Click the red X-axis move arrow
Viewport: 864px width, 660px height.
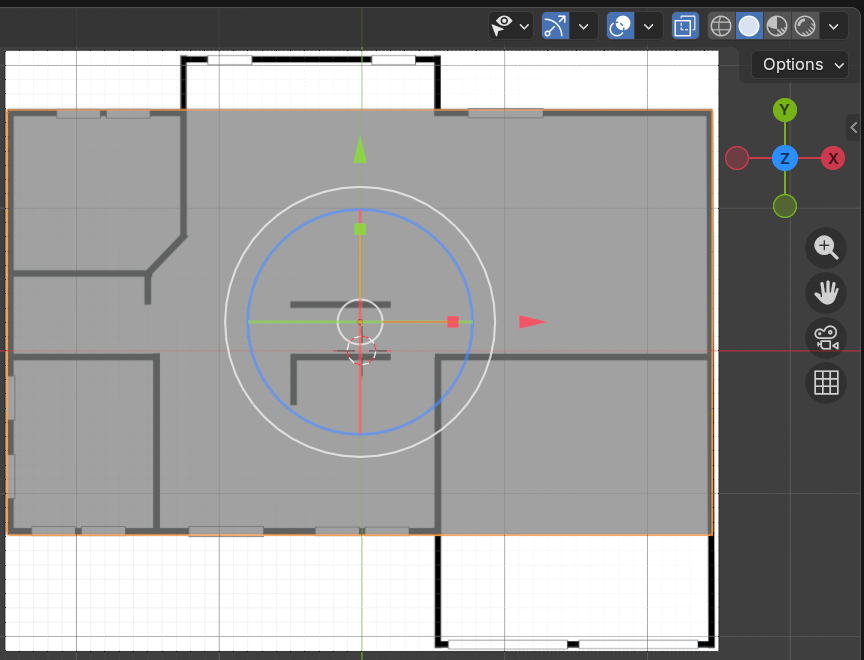pyautogui.click(x=532, y=322)
